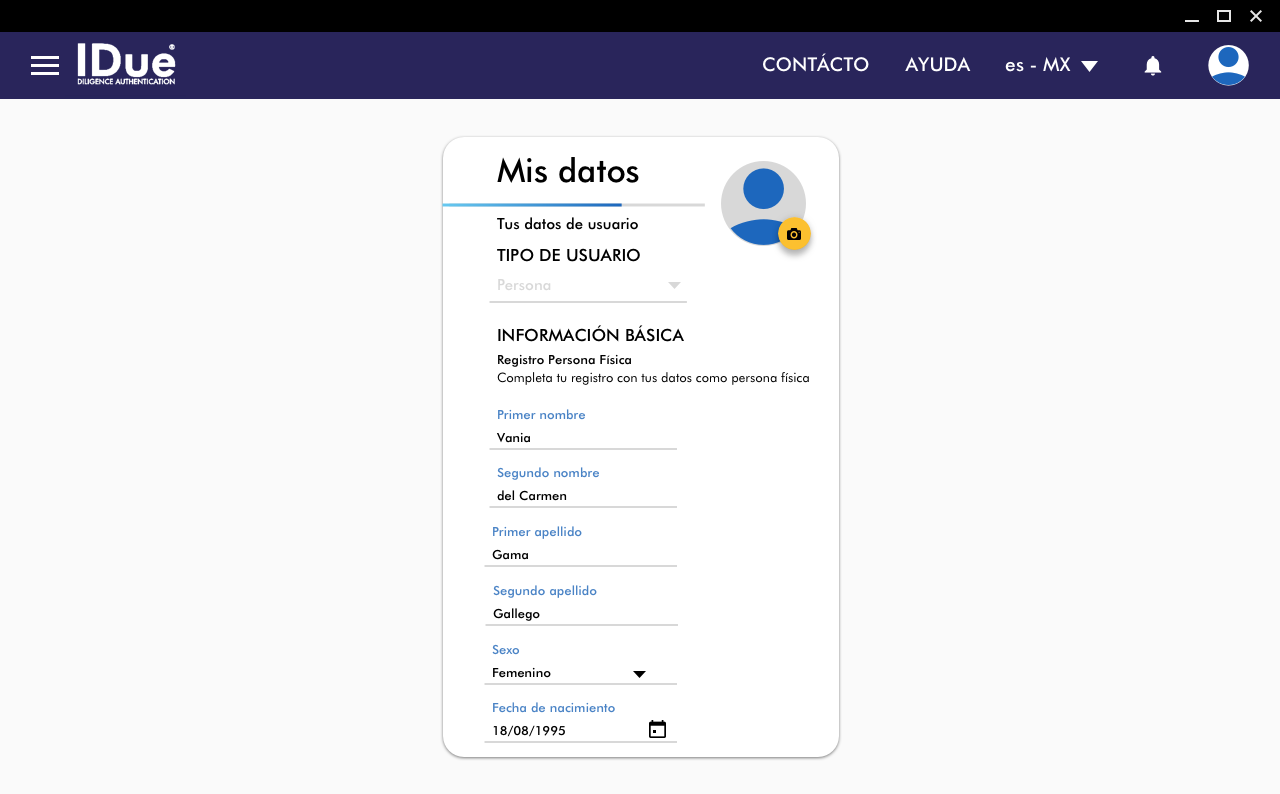Click the yellow camera upload photo button
This screenshot has height=794, width=1280.
794,234
